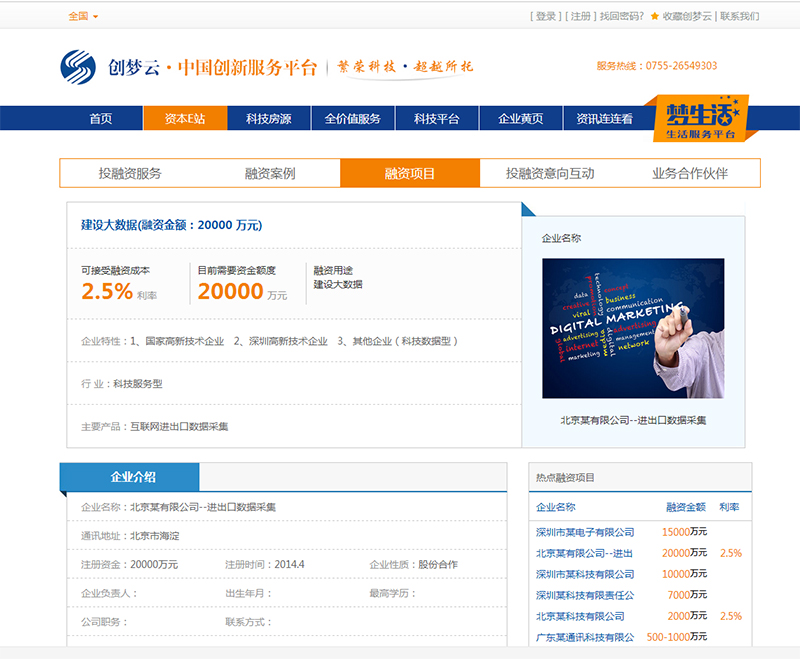Select the 投融资服务 tab

(x=130, y=172)
